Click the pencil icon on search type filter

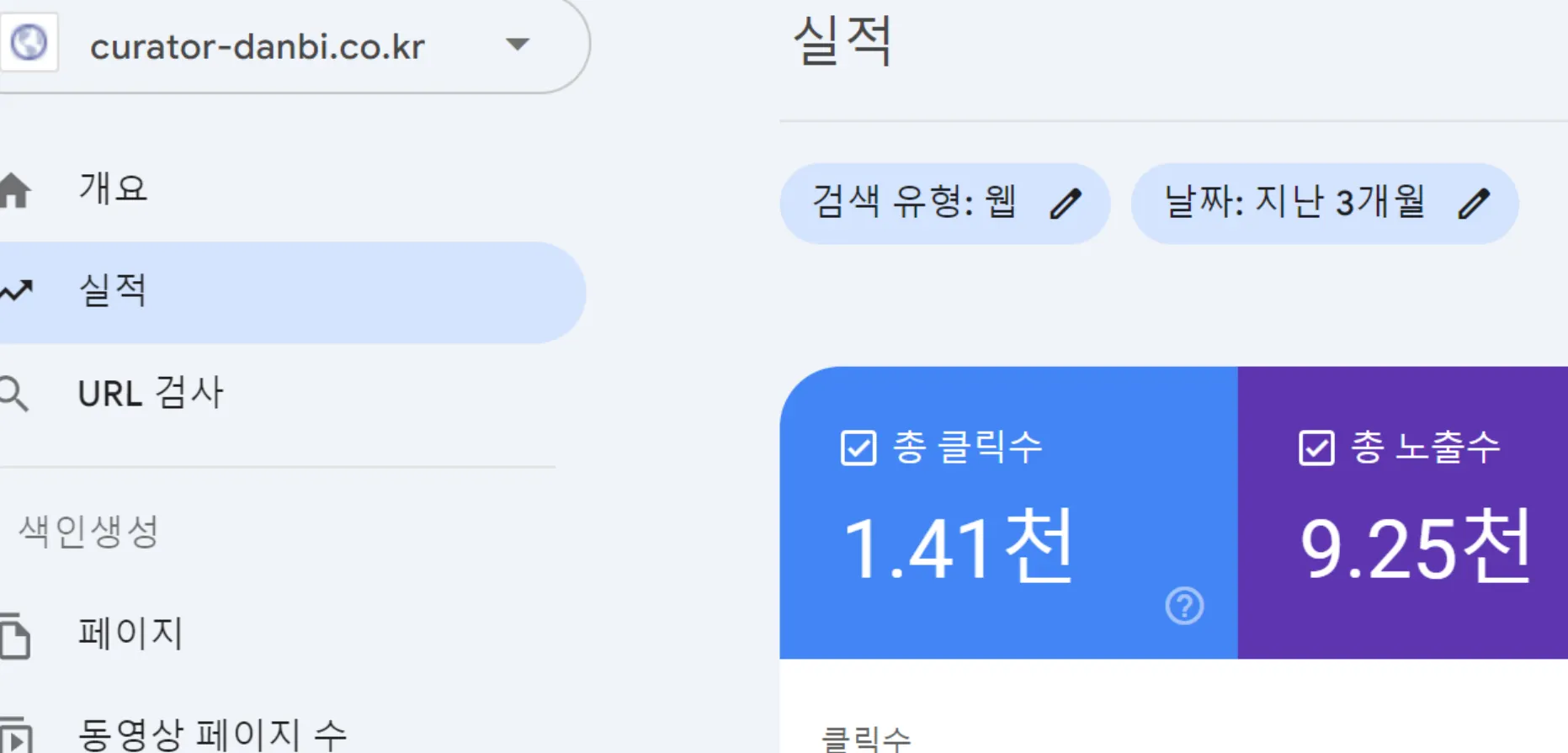pos(1066,202)
